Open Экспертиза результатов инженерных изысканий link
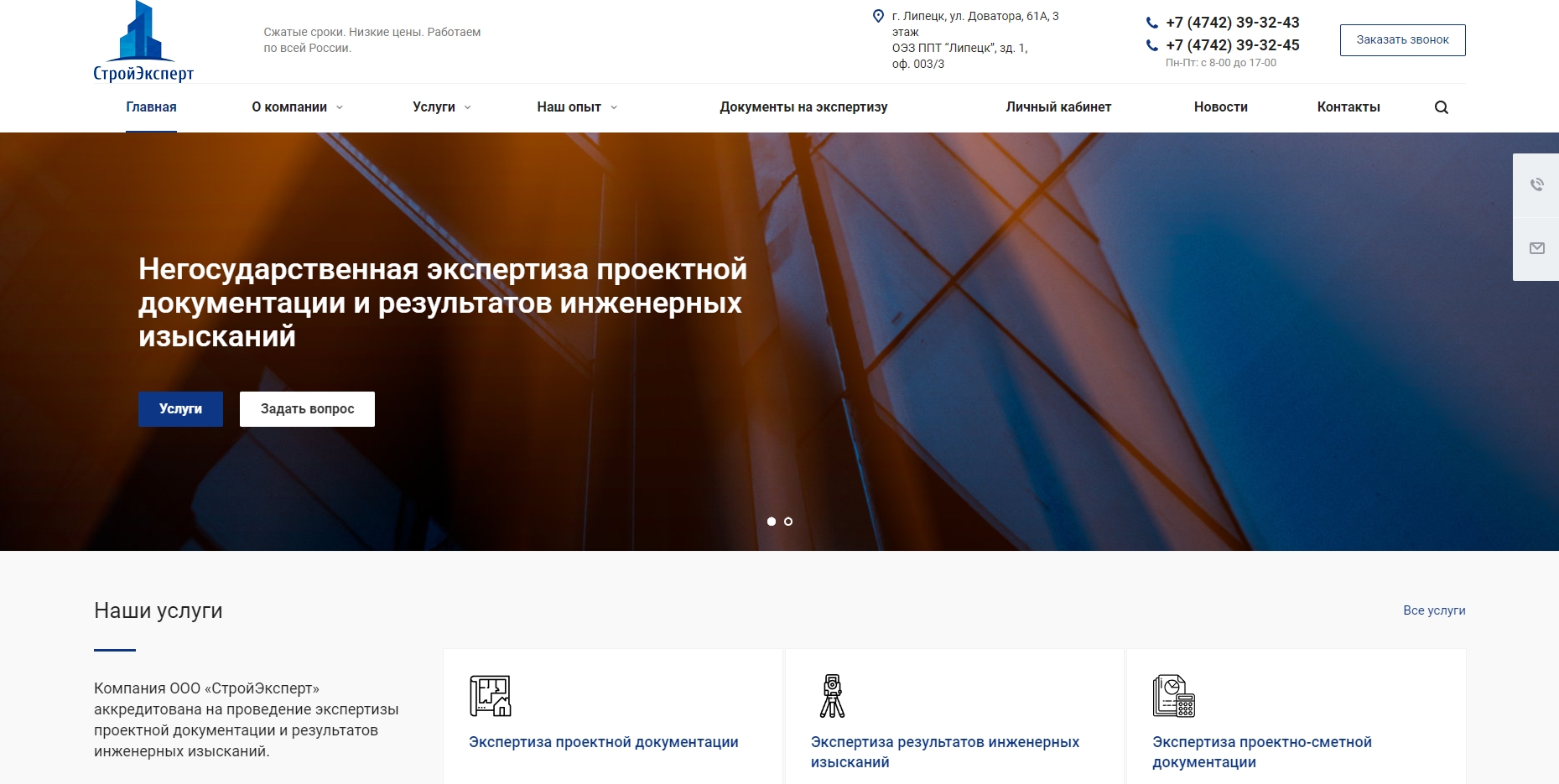Screen dimensions: 1559x784 click(x=945, y=752)
